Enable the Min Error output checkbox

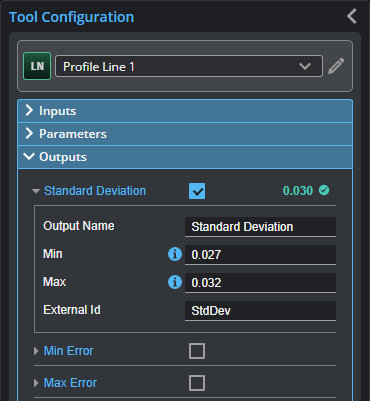[x=197, y=351]
